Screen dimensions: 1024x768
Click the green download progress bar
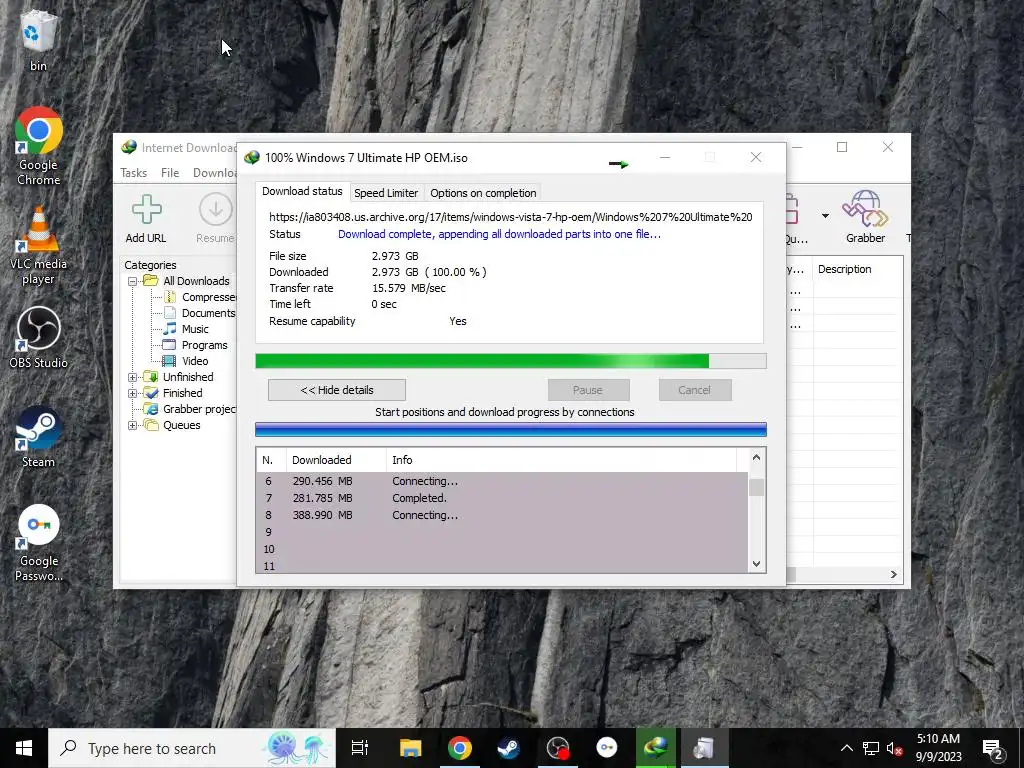coord(511,361)
